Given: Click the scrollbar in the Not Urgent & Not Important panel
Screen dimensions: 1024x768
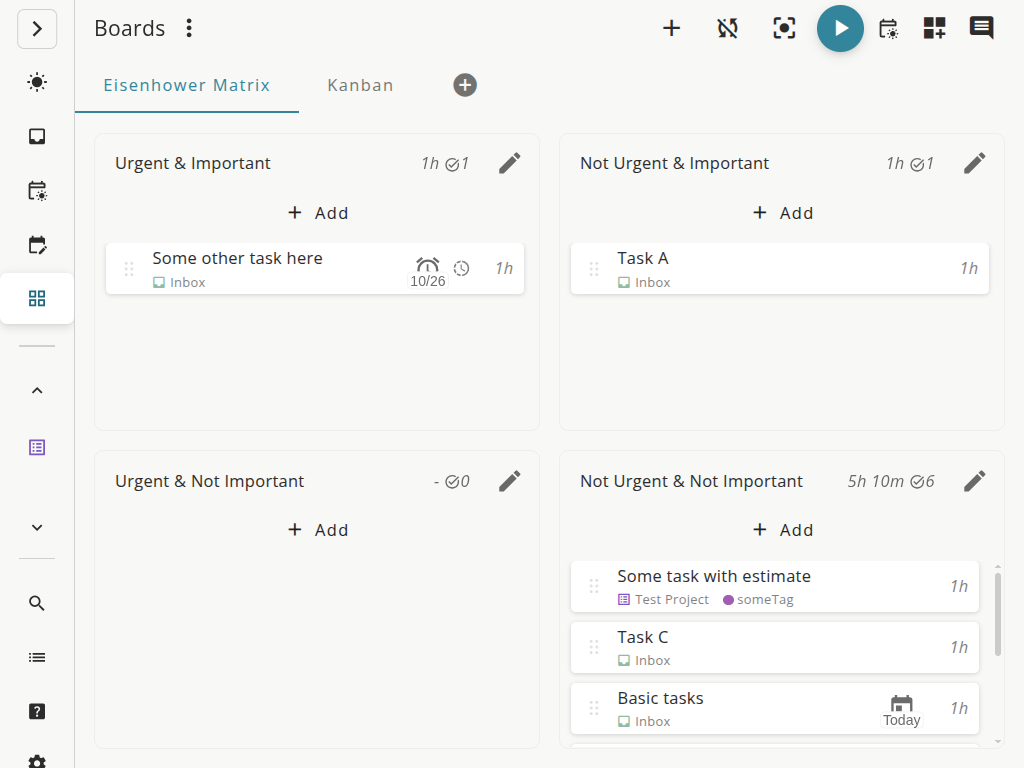Looking at the screenshot, I should (x=997, y=612).
